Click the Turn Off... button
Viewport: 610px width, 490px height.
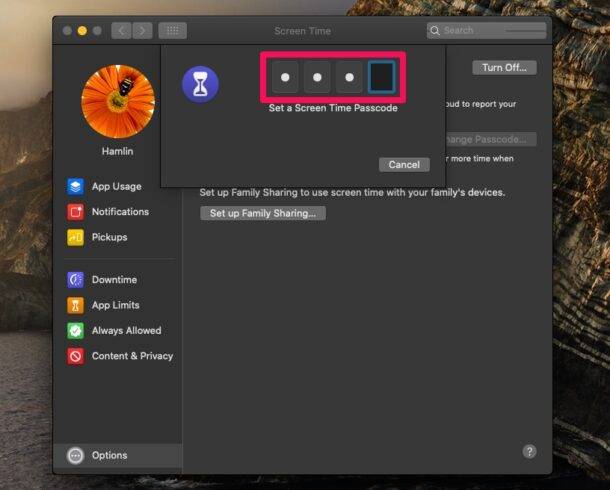(x=505, y=68)
